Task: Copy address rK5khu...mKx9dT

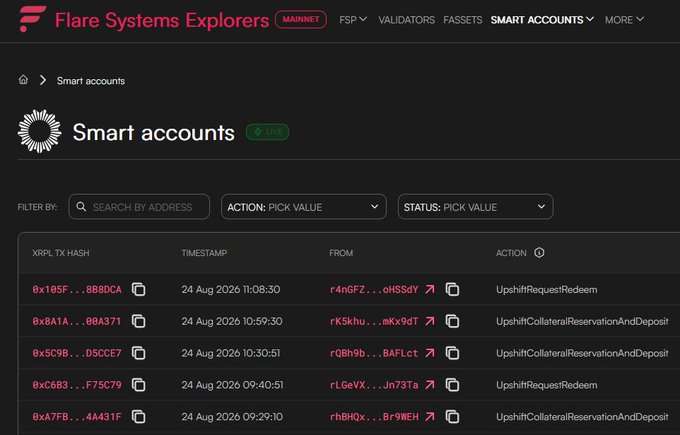Action: click(452, 321)
